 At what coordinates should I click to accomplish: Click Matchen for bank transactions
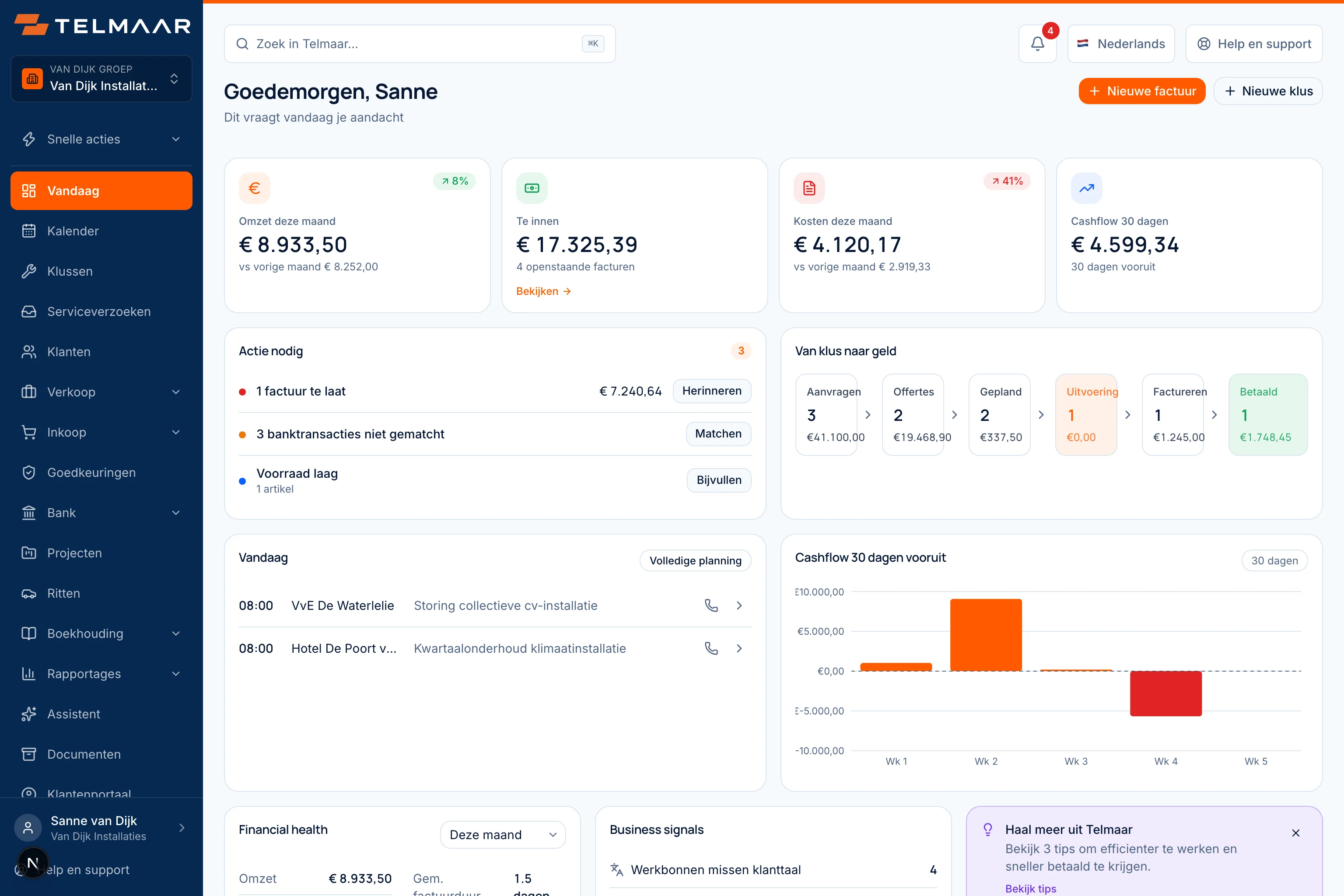pos(718,434)
